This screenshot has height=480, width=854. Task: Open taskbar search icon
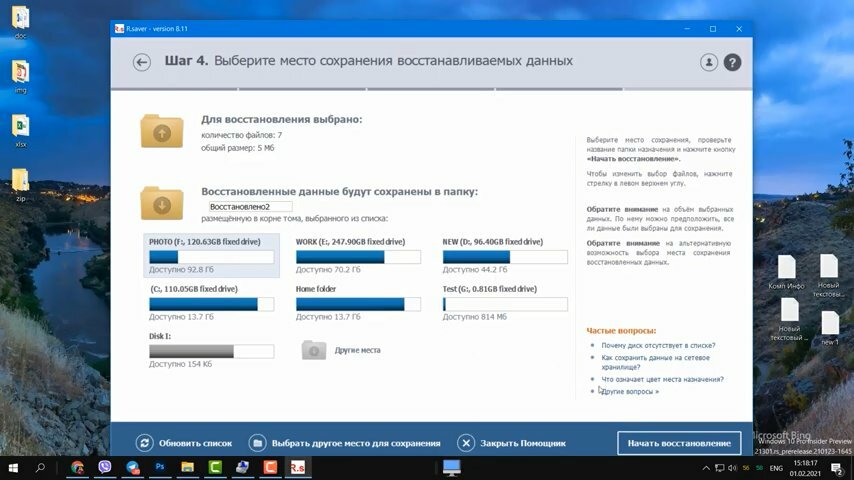pos(40,467)
